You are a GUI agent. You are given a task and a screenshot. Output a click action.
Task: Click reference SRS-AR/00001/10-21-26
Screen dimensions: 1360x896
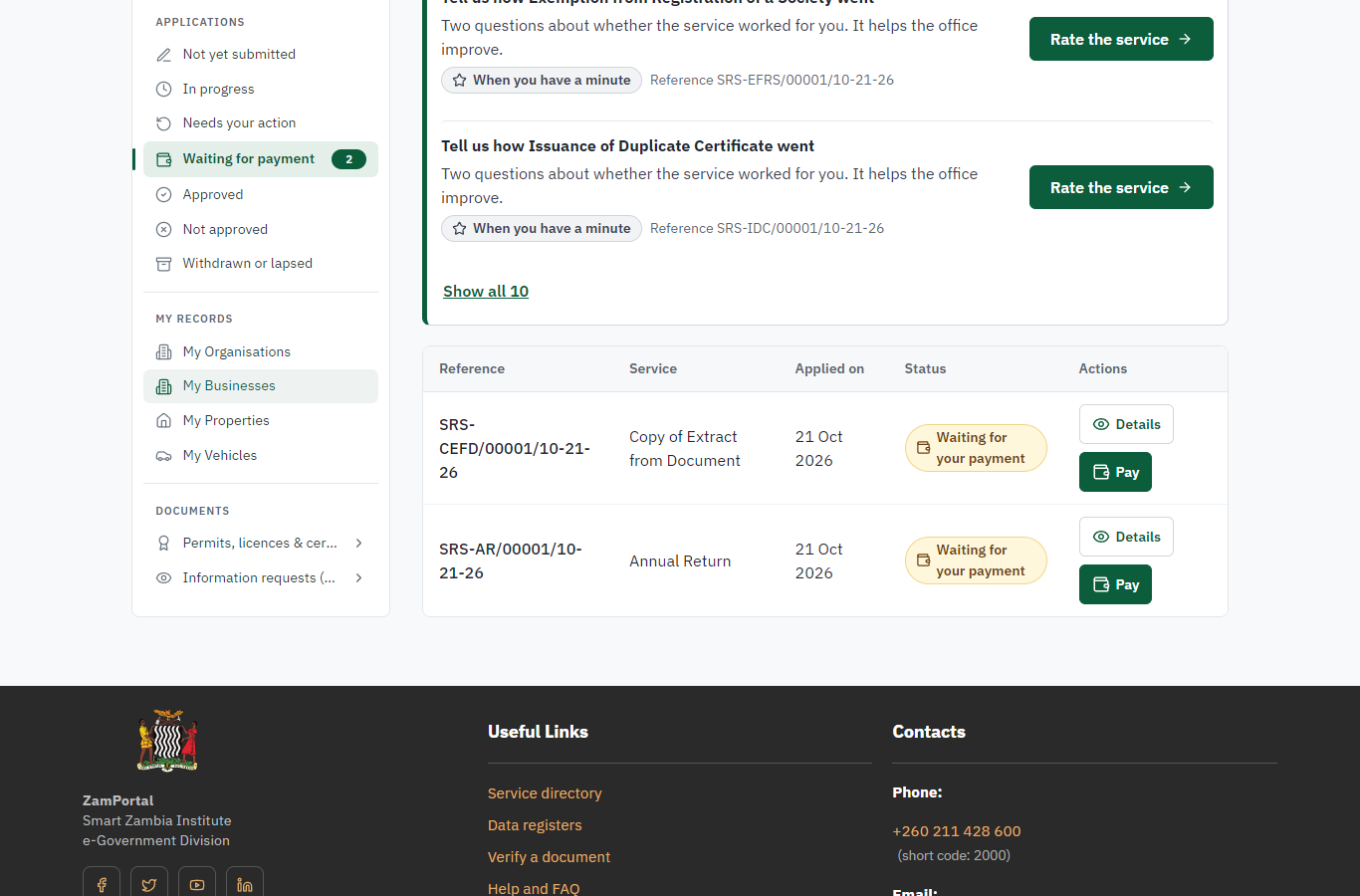tap(511, 561)
